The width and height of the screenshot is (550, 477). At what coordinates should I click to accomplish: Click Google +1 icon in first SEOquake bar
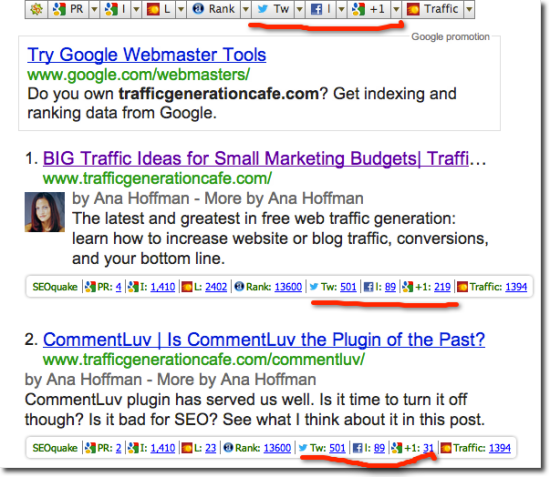[407, 287]
